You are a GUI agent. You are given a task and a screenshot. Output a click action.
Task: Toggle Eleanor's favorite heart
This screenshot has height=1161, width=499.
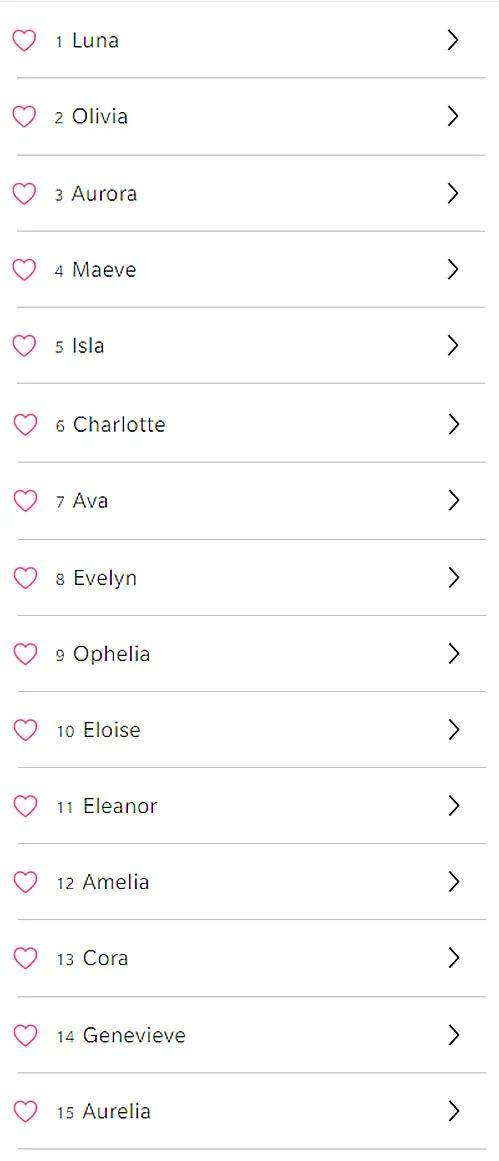coord(25,806)
